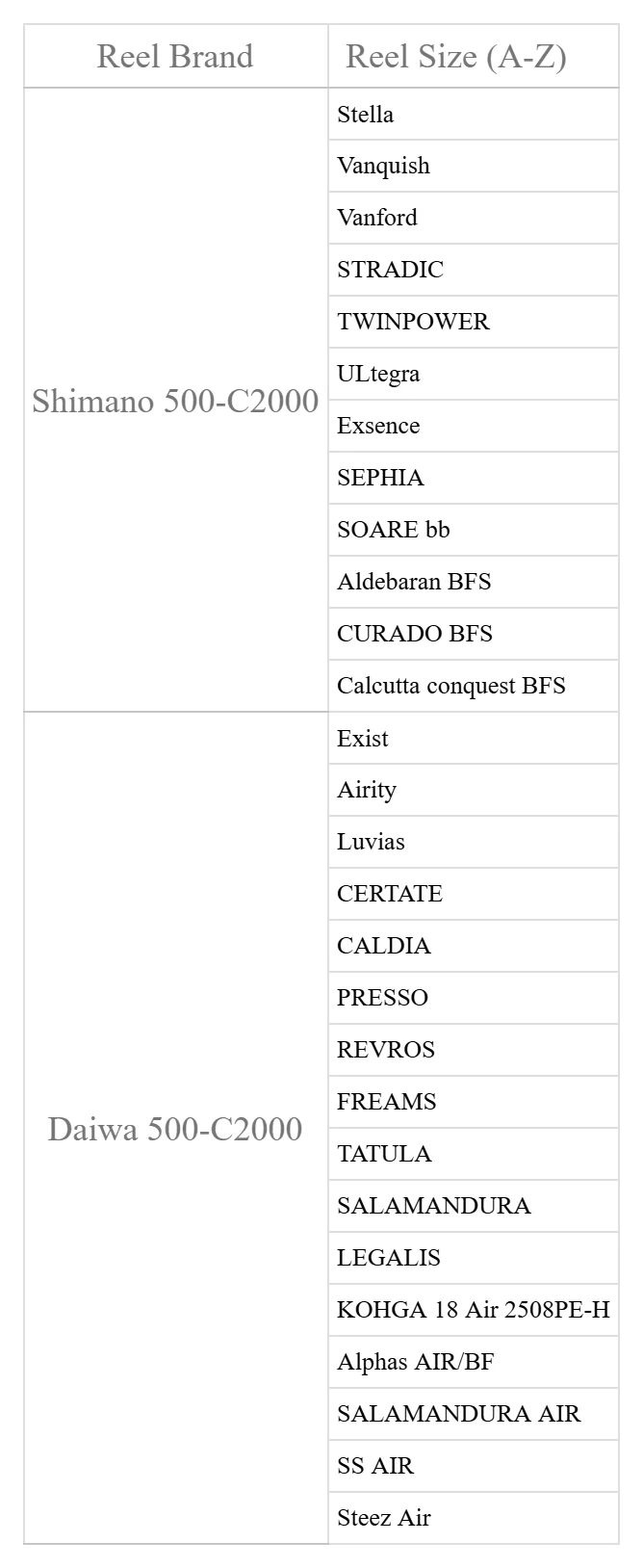643x1568 pixels.
Task: Select the STRADIC row
Action: pyautogui.click(x=473, y=270)
